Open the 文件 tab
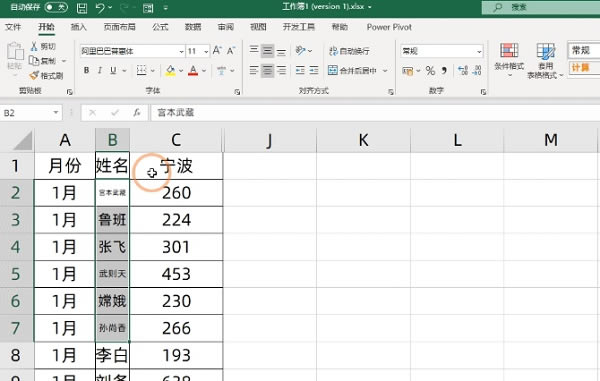This screenshot has height=381, width=600. (x=13, y=27)
